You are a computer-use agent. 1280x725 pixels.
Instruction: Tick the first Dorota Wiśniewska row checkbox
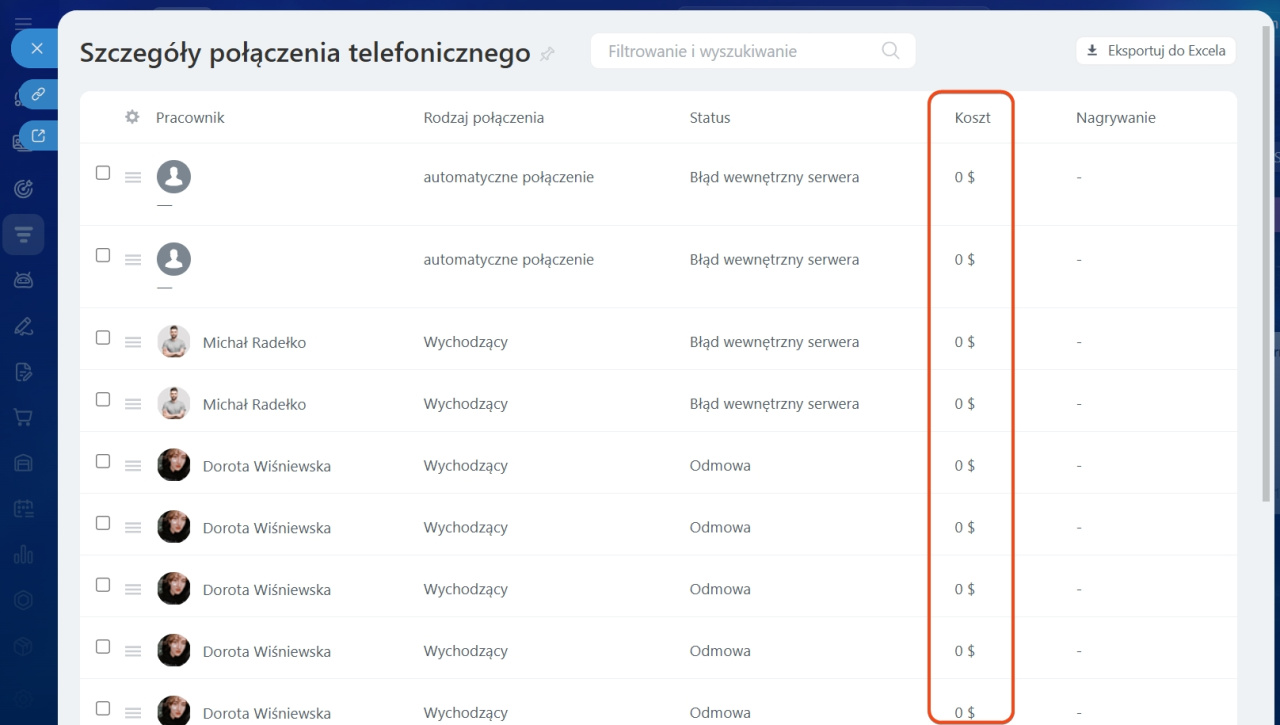tap(103, 461)
